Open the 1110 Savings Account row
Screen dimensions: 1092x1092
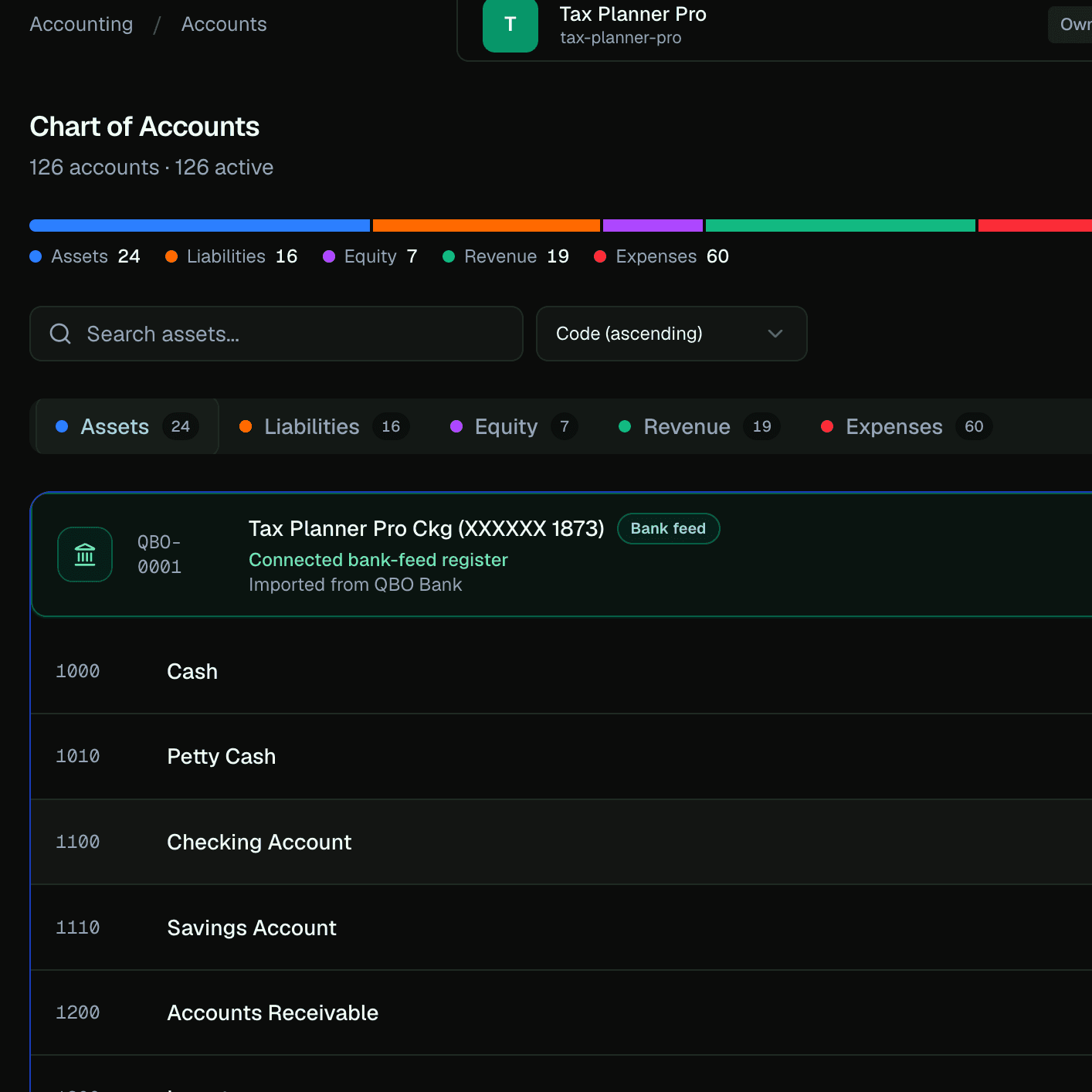[561, 928]
